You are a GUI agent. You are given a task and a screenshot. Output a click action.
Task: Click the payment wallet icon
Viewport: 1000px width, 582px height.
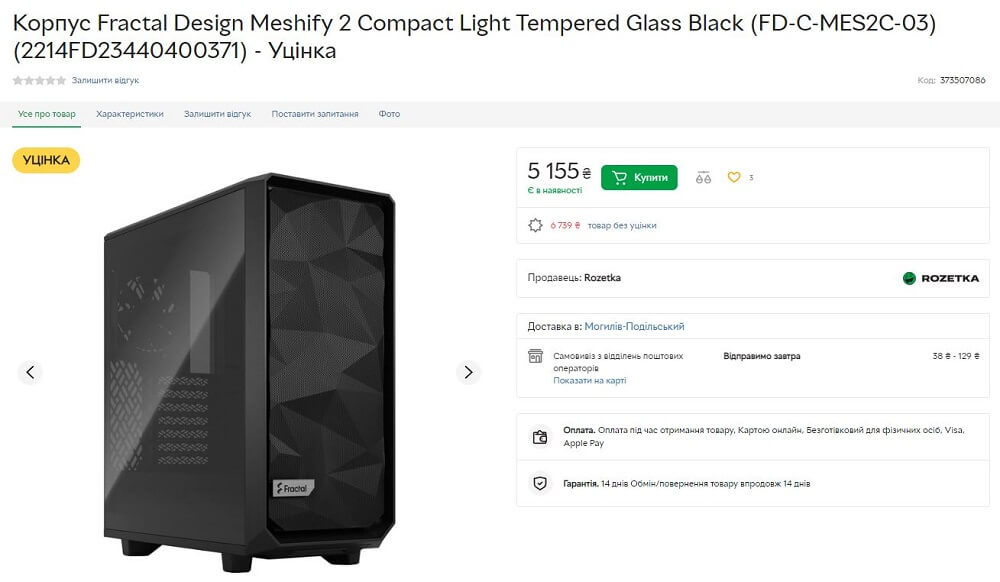[540, 436]
